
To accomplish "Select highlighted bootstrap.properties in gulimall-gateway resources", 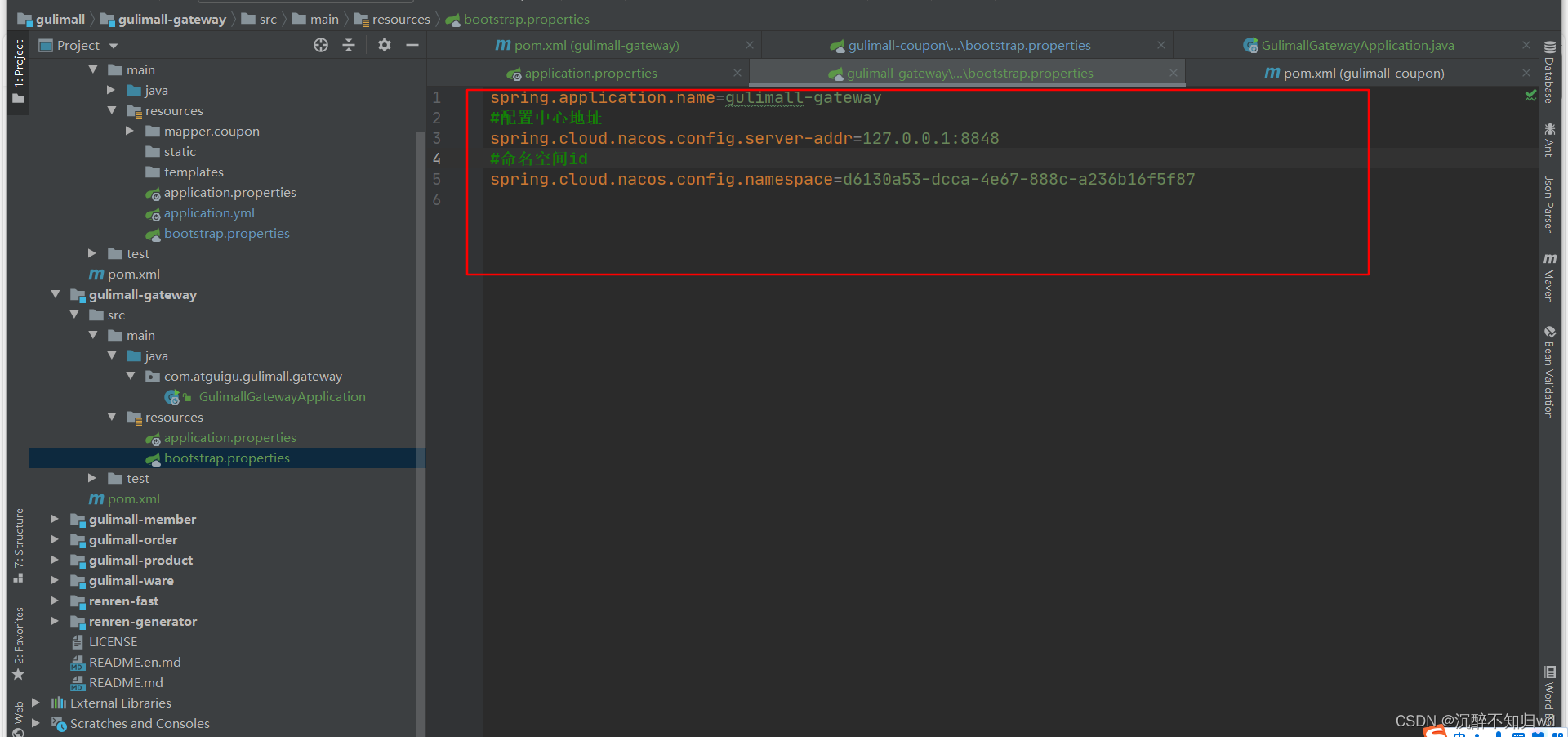I will [x=226, y=458].
